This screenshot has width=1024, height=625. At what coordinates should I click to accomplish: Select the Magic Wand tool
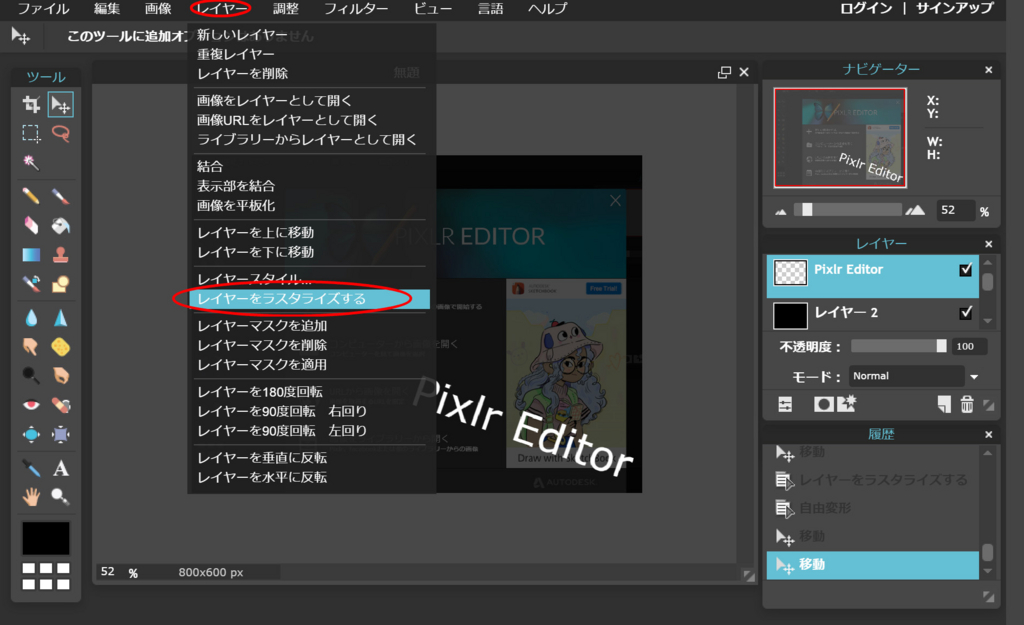tap(31, 162)
